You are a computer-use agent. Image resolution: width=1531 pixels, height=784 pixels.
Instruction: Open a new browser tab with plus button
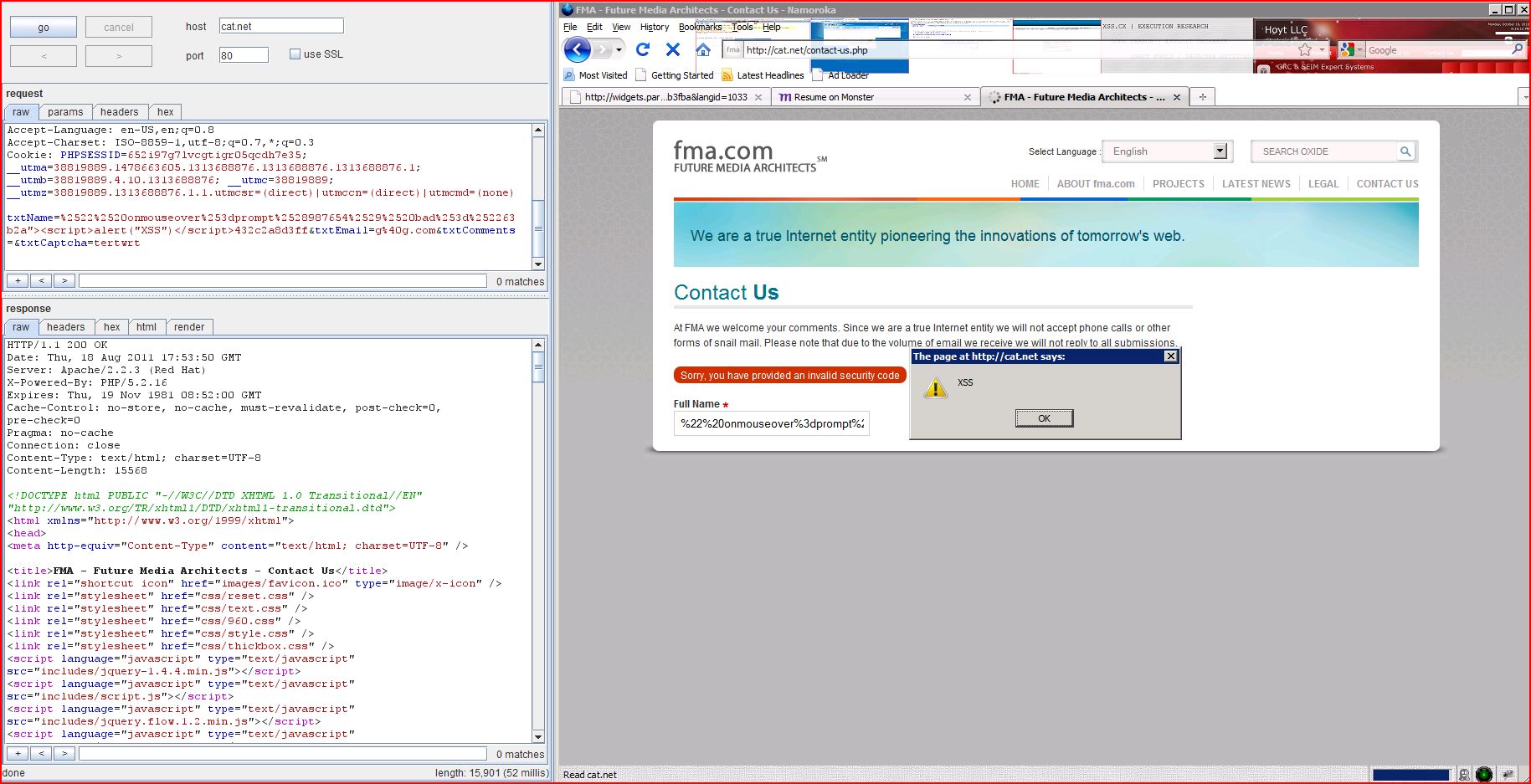1203,97
